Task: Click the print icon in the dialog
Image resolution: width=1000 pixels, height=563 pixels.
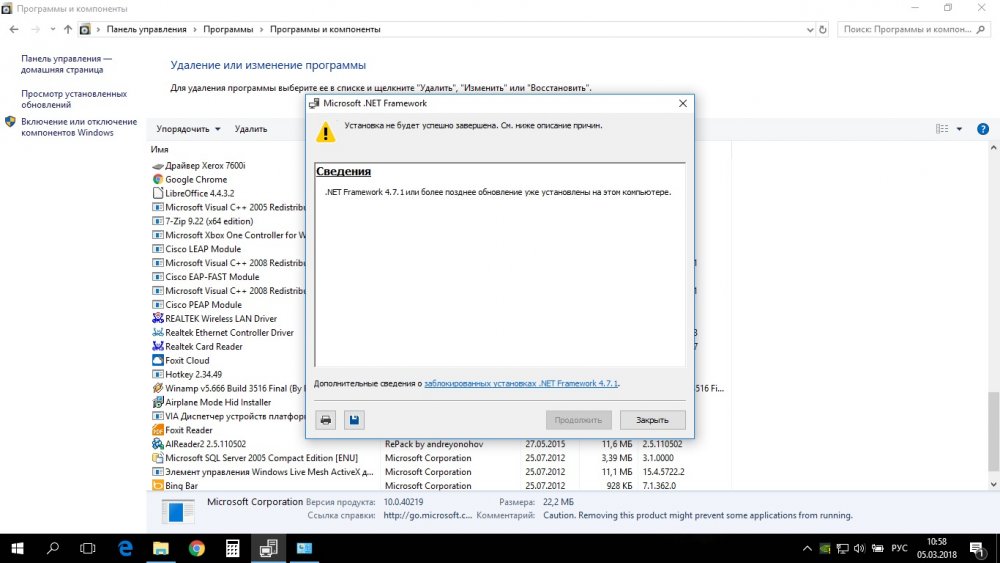Action: pyautogui.click(x=325, y=420)
